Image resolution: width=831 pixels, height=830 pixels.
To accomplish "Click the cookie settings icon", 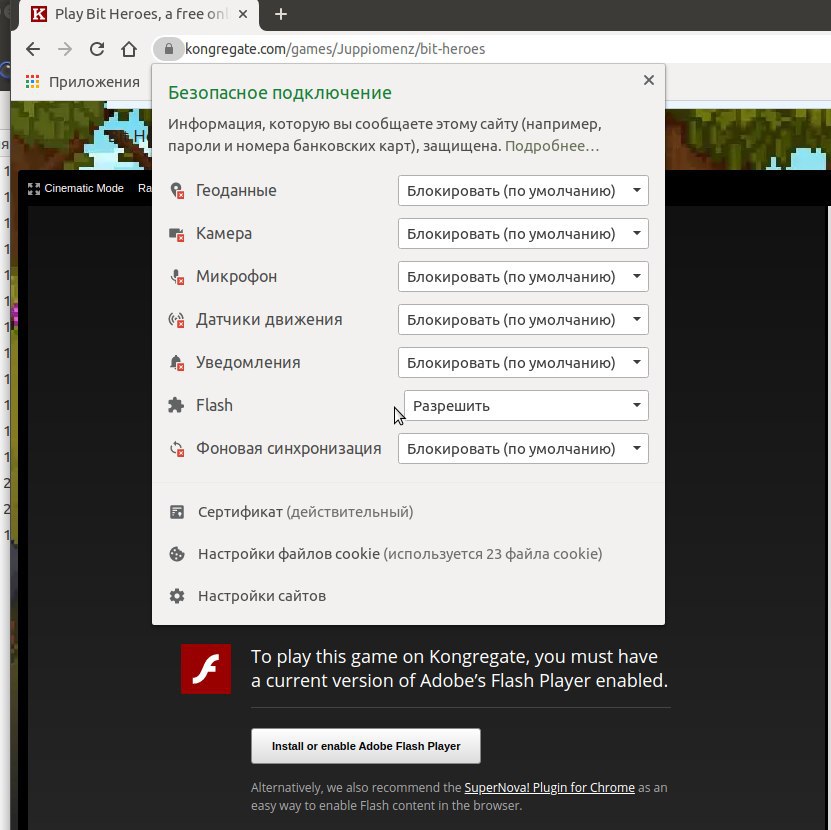I will pyautogui.click(x=177, y=554).
